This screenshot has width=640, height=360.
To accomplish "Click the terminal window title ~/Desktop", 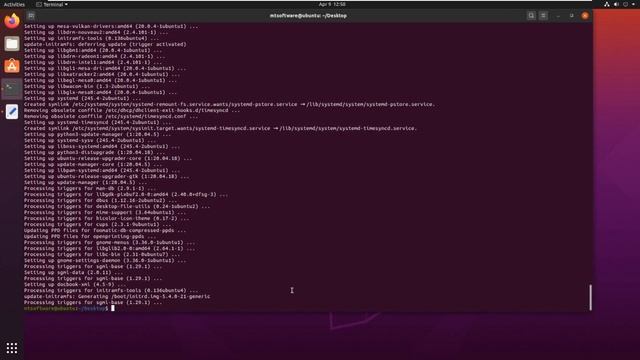I will [308, 16].
